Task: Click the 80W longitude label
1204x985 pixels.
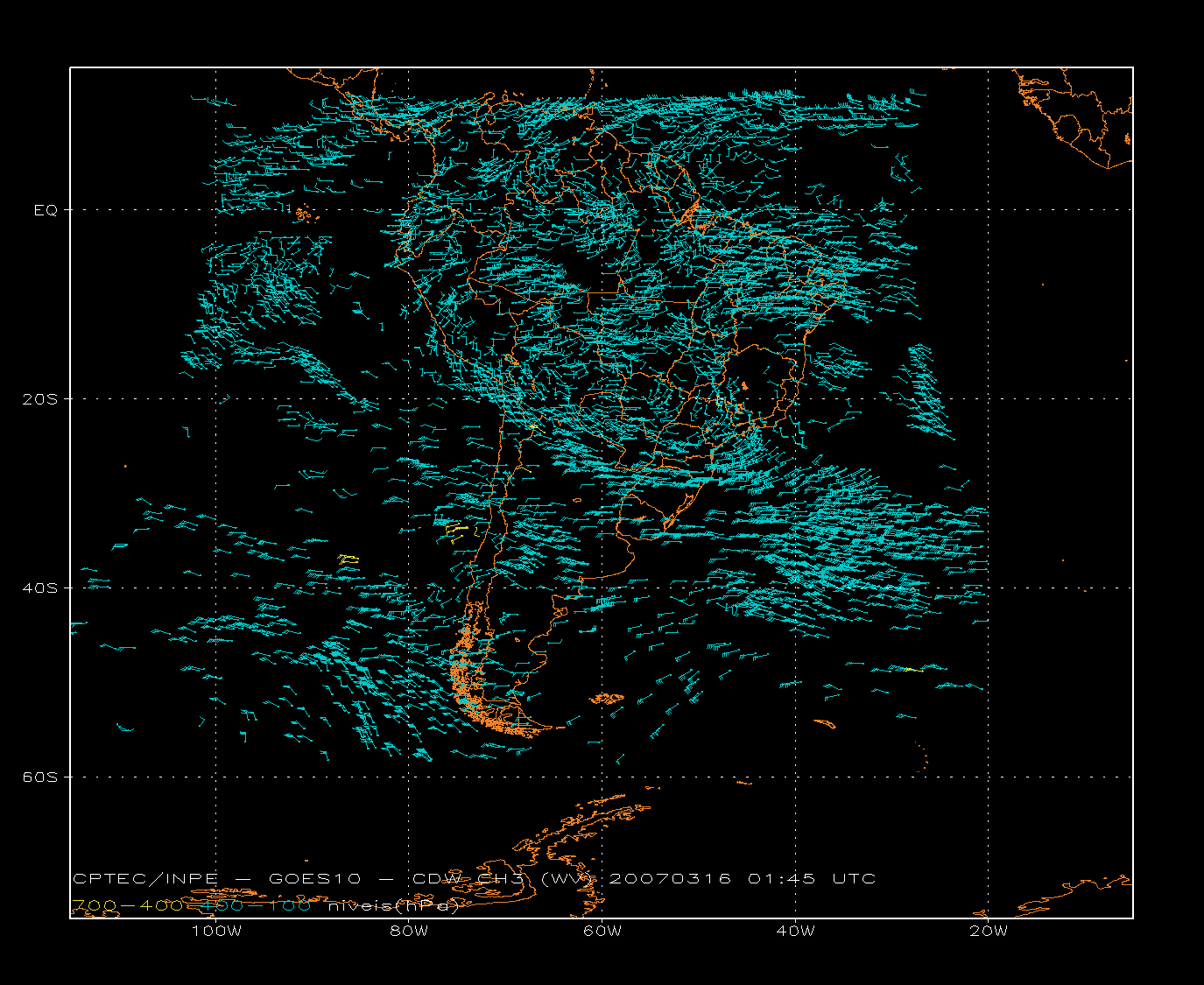Action: pyautogui.click(x=409, y=931)
